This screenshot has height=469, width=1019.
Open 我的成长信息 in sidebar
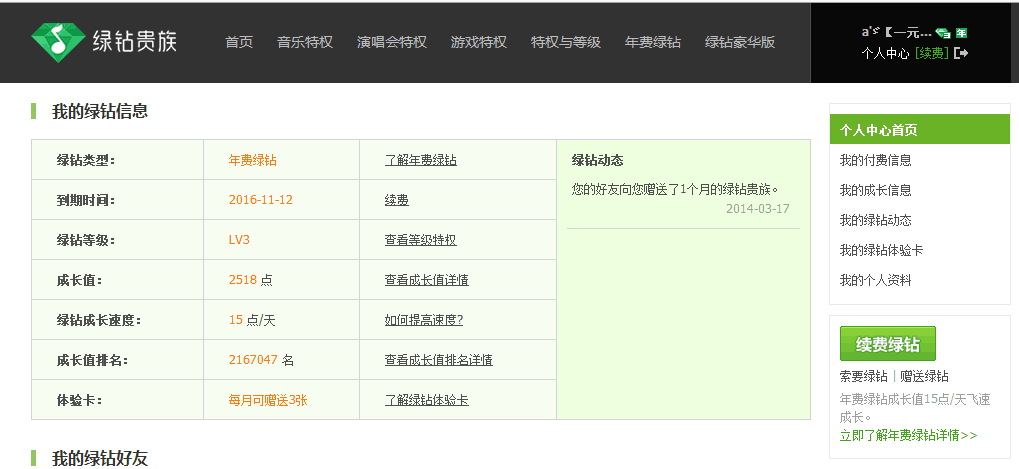tap(875, 190)
